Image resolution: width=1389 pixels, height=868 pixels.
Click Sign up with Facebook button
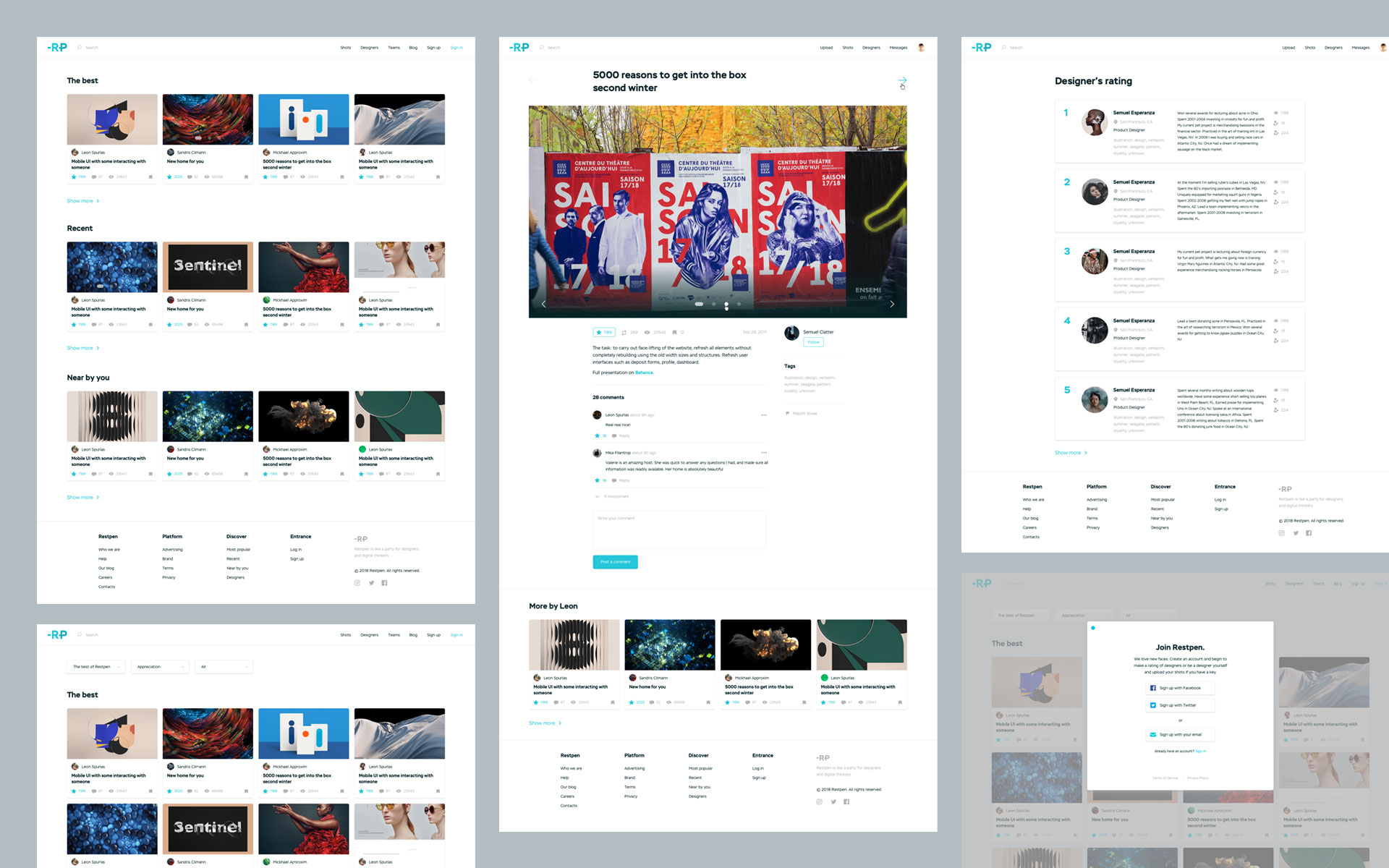click(x=1179, y=688)
